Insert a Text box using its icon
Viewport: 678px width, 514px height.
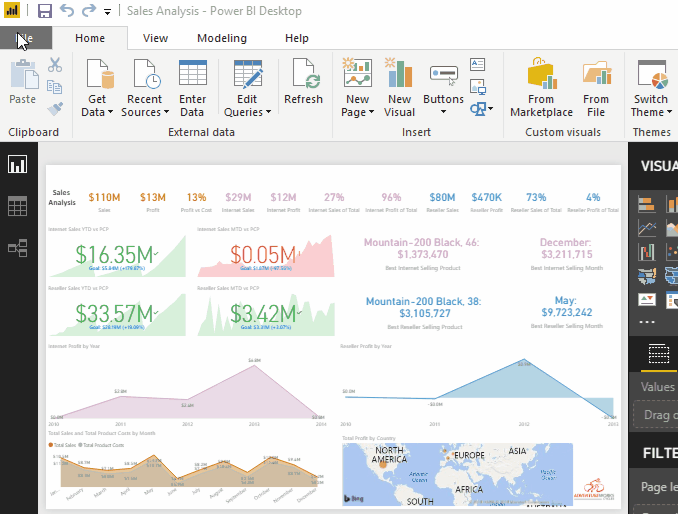pos(477,64)
